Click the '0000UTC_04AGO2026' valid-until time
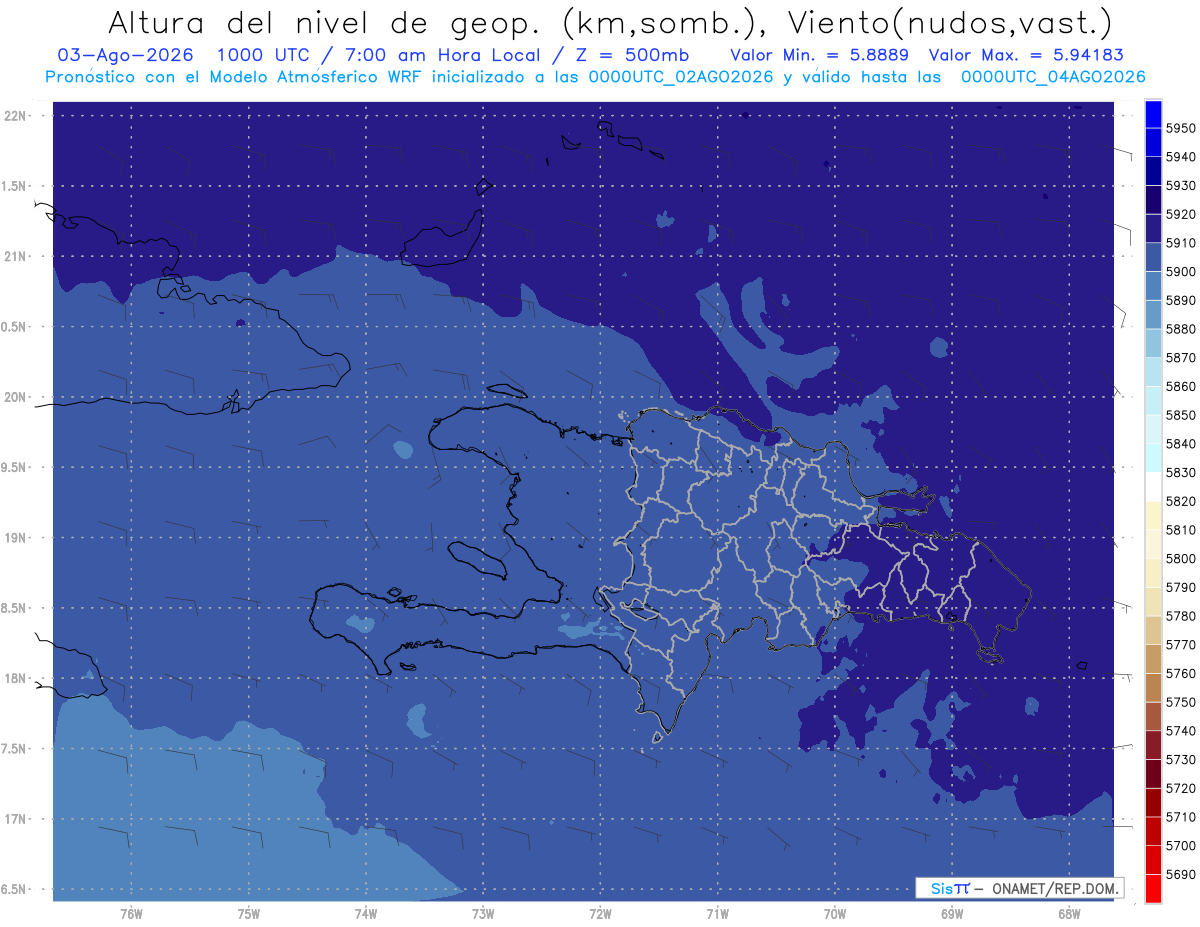The width and height of the screenshot is (1200, 927). coord(1053,77)
